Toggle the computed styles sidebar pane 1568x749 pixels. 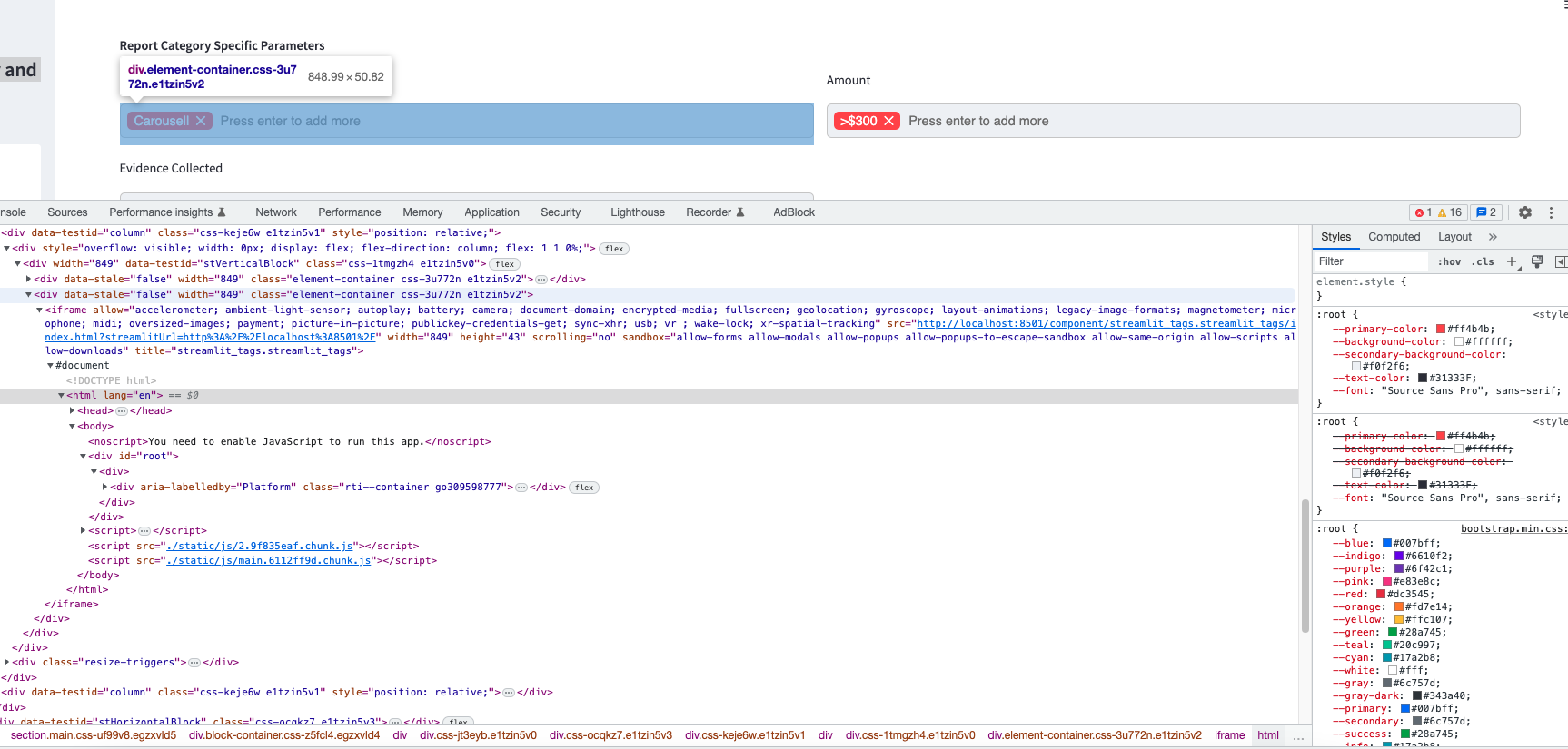pyautogui.click(x=1561, y=261)
